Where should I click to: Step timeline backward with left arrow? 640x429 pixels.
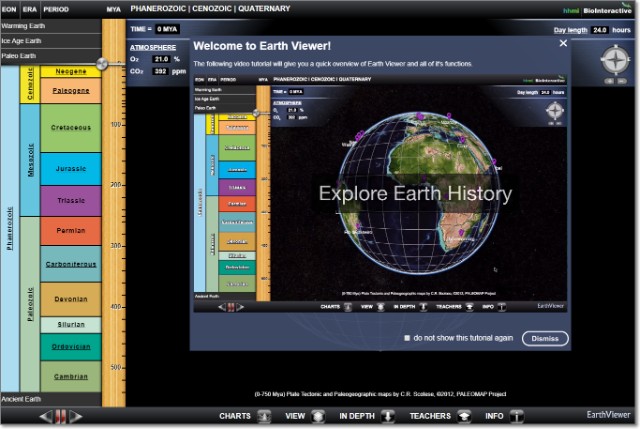pyautogui.click(x=45, y=416)
